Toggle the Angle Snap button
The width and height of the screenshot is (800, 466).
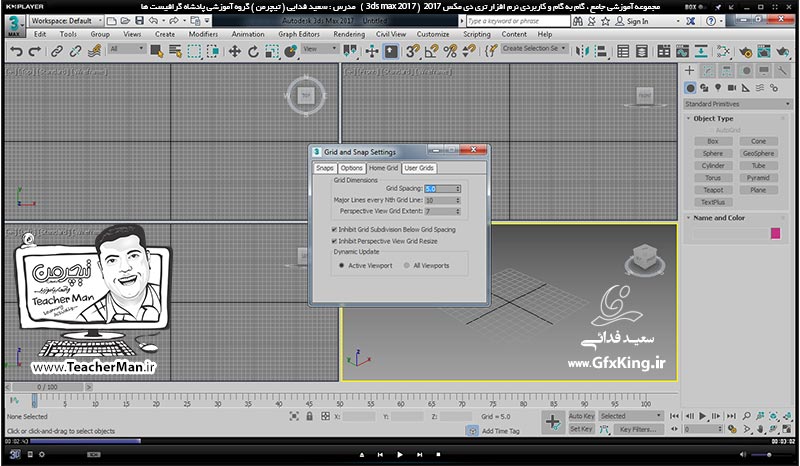pos(431,51)
